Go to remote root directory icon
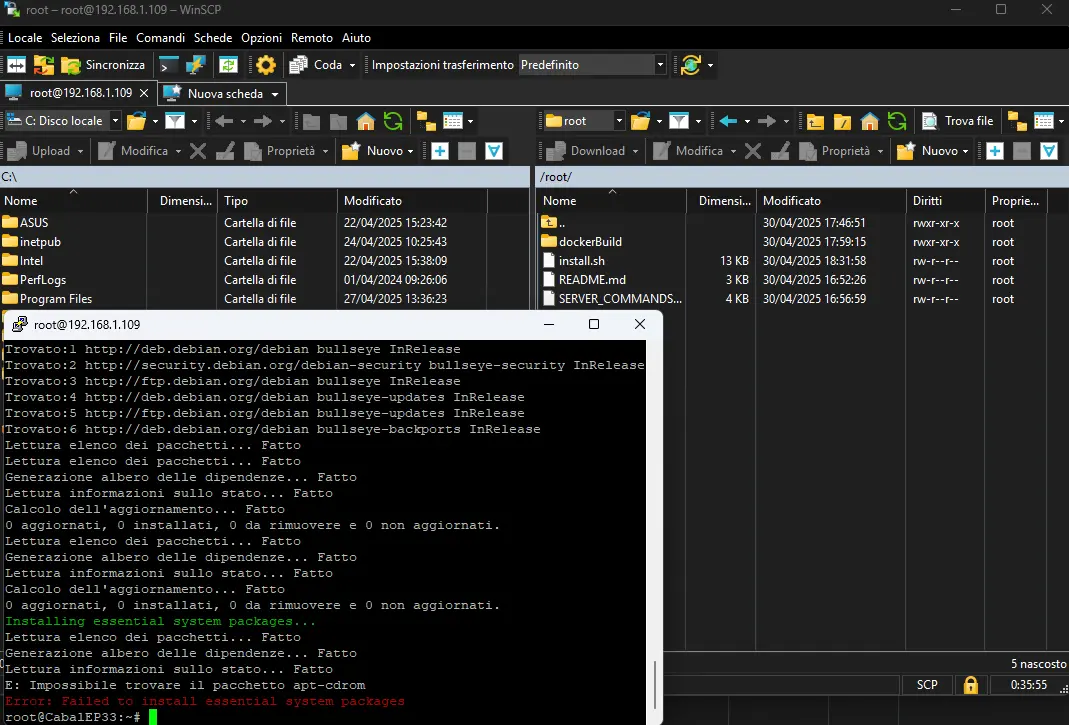The height and width of the screenshot is (725, 1069). (843, 121)
